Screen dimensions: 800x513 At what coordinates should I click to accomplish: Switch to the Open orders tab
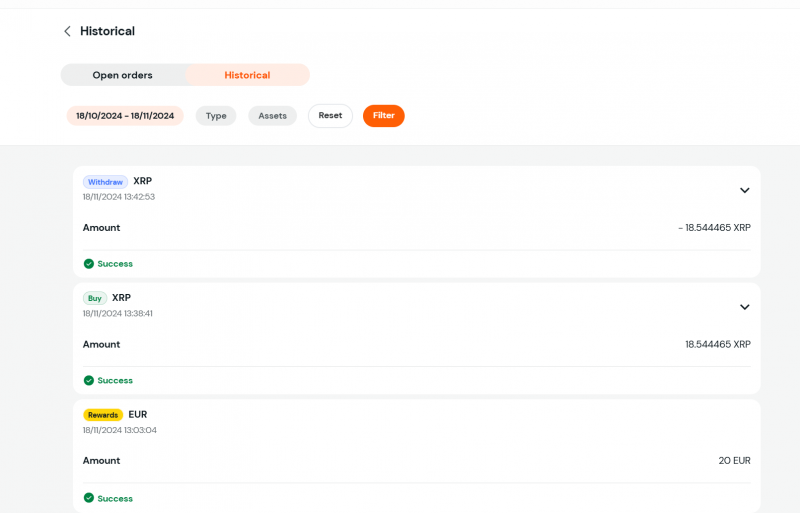coord(122,75)
